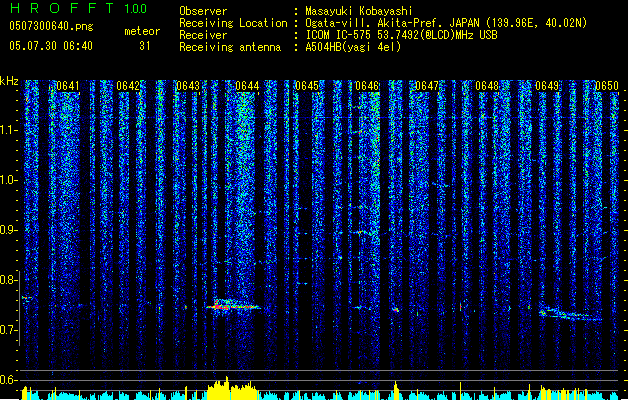
Task: Click the kHz axis unit label
Action: coord(9,81)
